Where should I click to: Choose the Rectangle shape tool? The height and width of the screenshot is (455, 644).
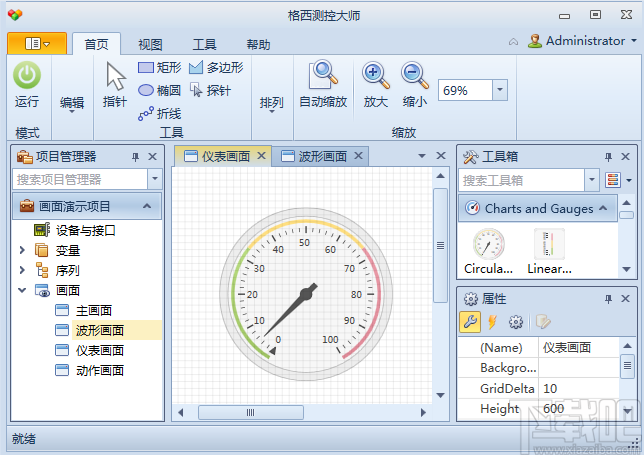(x=160, y=67)
